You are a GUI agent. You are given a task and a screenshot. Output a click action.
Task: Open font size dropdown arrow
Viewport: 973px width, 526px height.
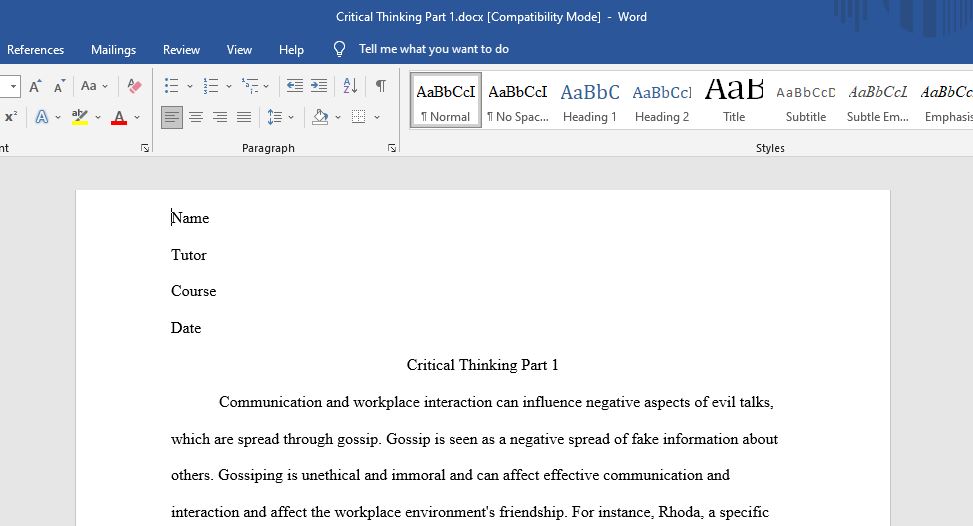[14, 86]
